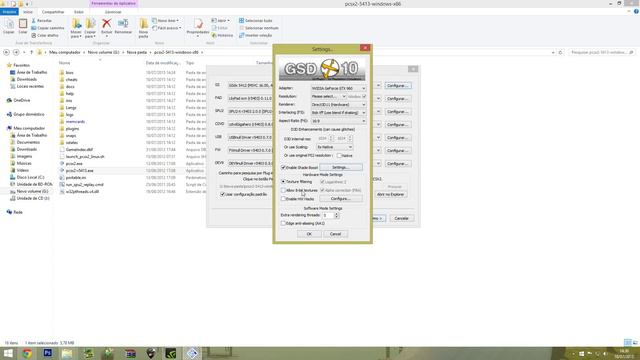
Task: Toggle the Windowed checkbox in GSdx settings
Action: coord(364,96)
